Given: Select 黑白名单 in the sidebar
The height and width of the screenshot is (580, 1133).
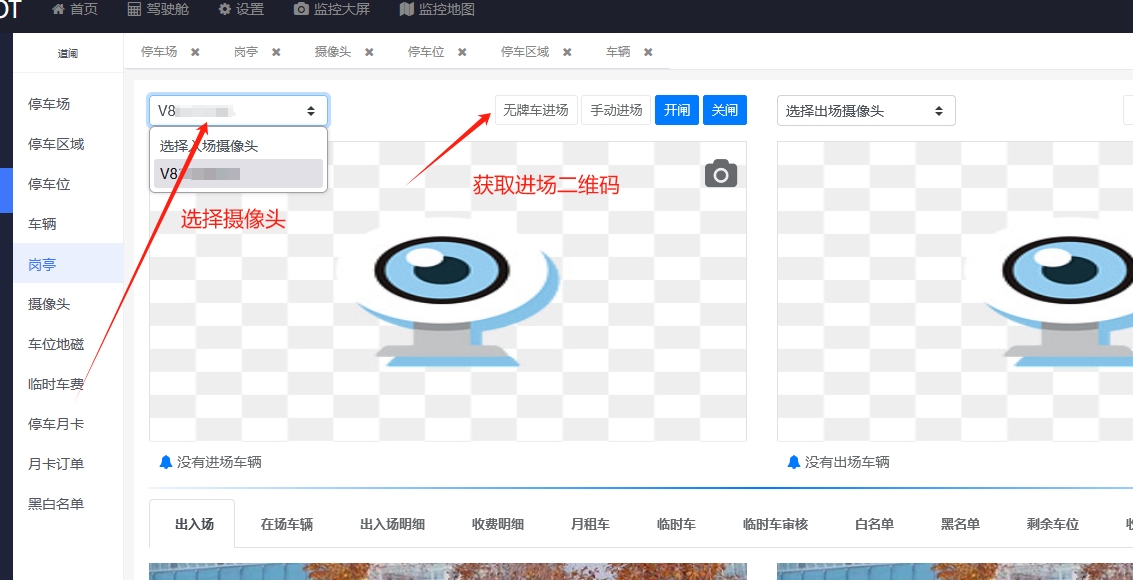Looking at the screenshot, I should 68,504.
